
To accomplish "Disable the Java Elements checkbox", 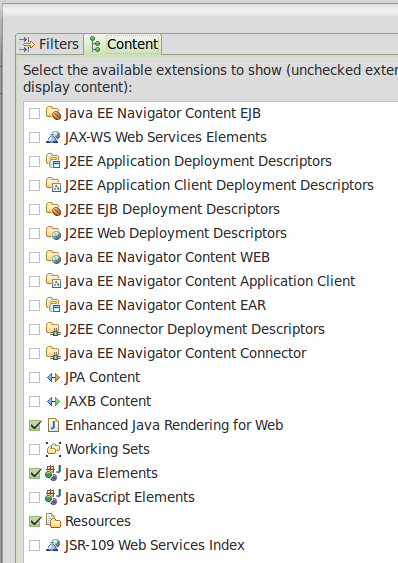I will click(x=35, y=474).
